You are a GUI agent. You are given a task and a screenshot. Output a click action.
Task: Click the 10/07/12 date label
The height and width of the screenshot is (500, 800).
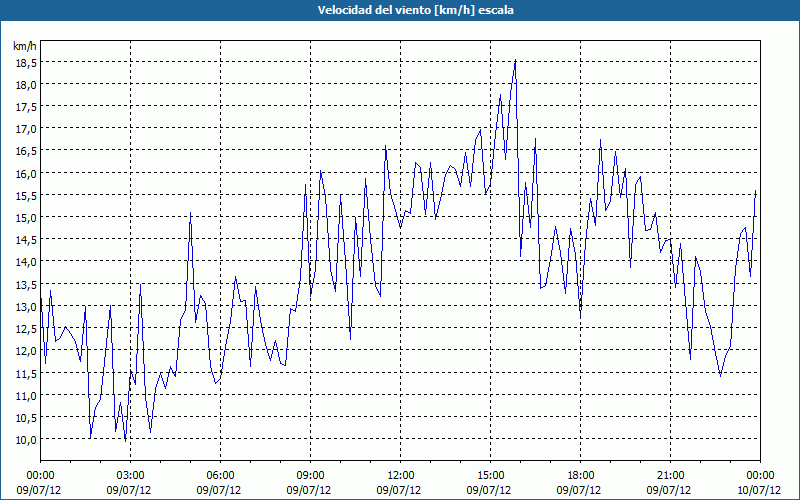[761, 490]
